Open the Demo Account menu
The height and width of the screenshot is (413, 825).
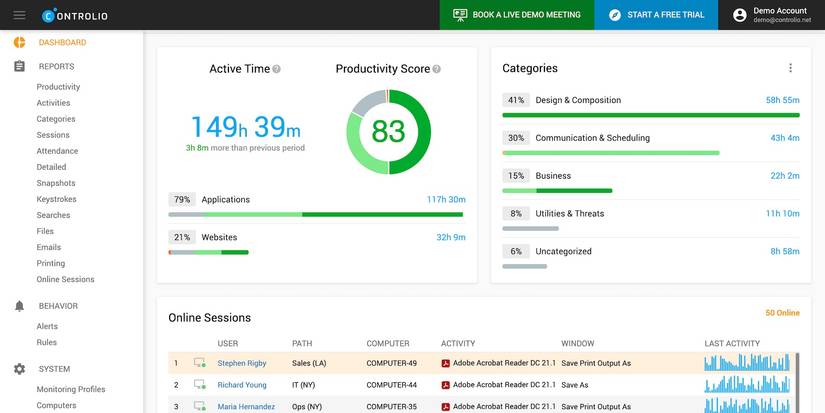click(x=772, y=15)
